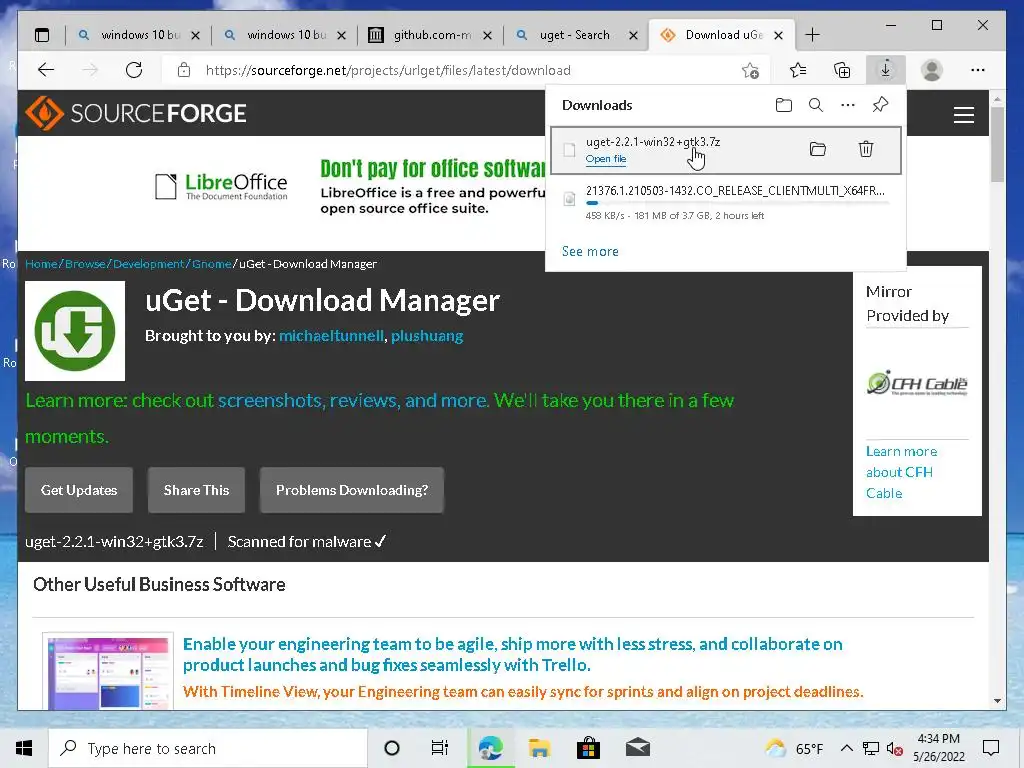
Task: Click 'Open file' for uget download
Action: click(x=605, y=159)
